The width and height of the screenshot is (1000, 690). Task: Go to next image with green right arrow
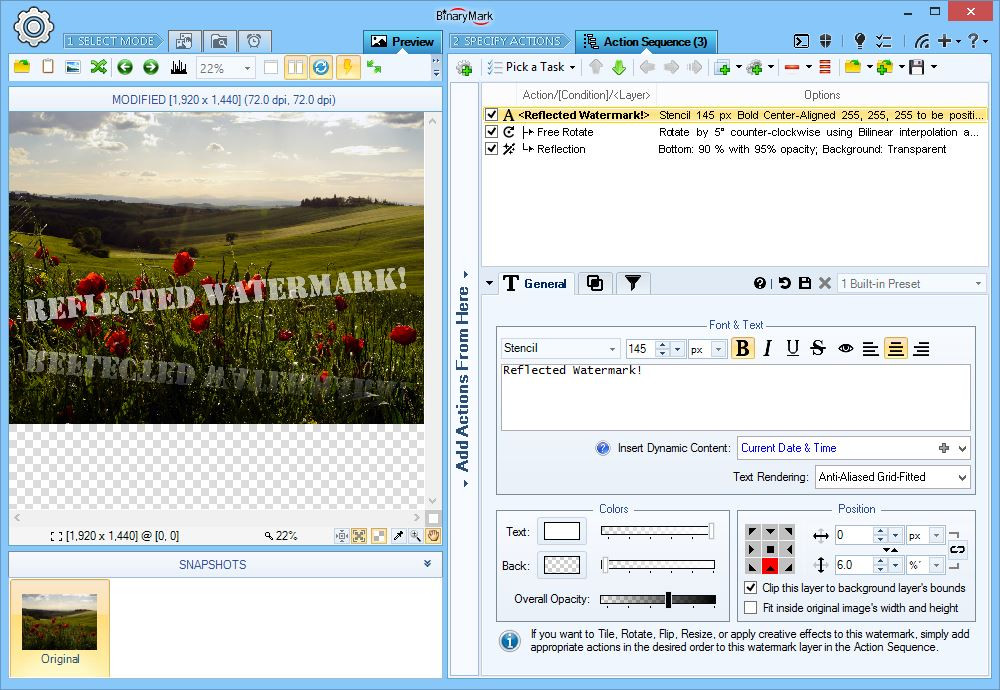tap(151, 67)
